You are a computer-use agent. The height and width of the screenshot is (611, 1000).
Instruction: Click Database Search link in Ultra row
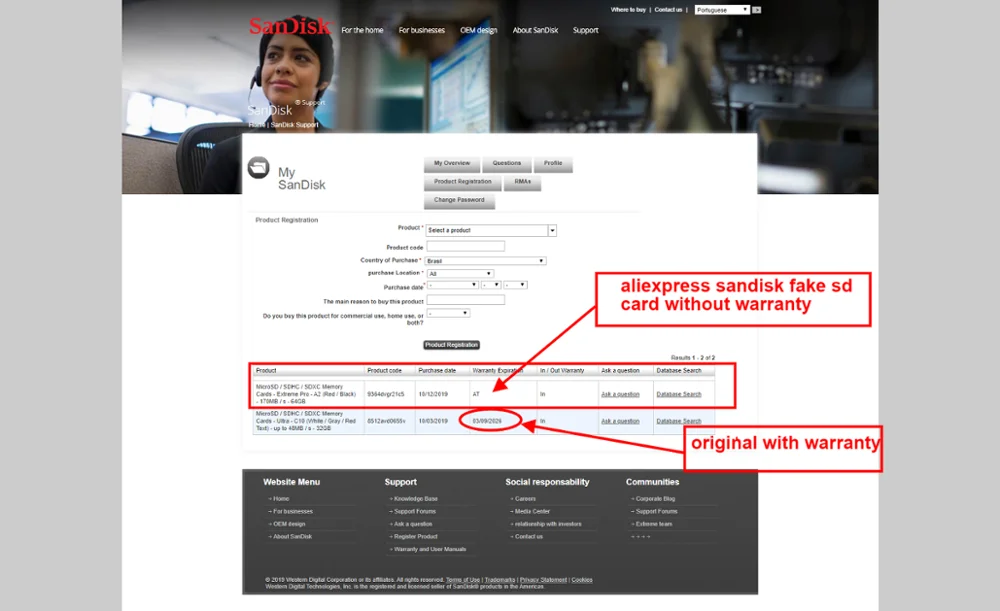point(679,422)
